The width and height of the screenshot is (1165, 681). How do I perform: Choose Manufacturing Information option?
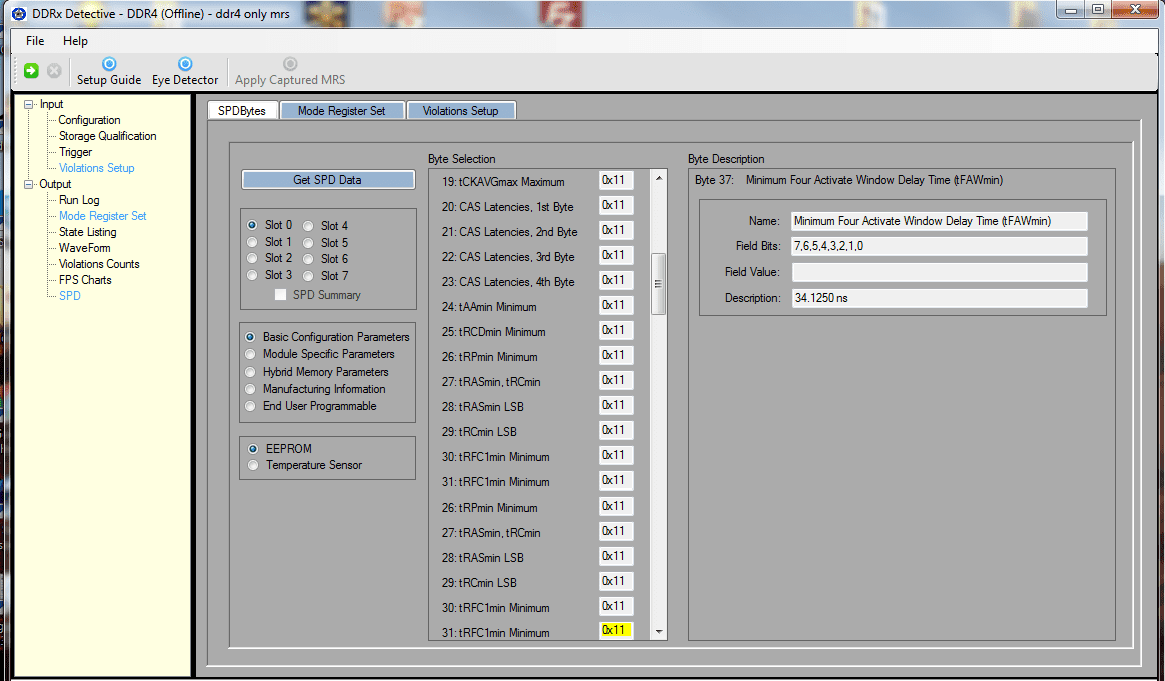point(250,389)
